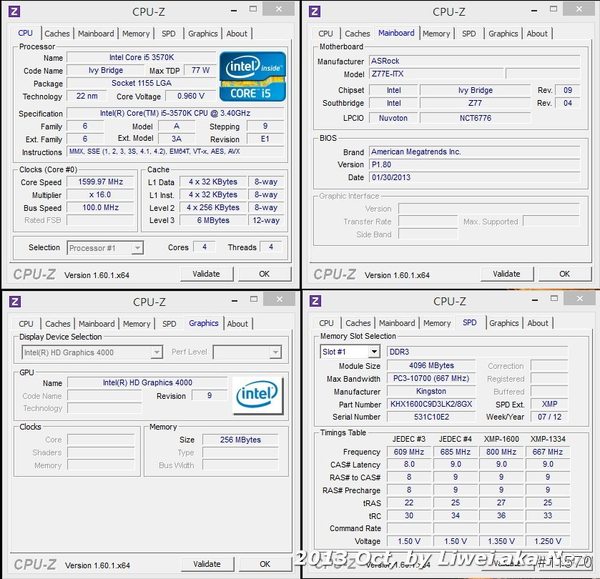The width and height of the screenshot is (600, 579).
Task: Click Instructions field MMX, SSE list
Action: point(175,152)
